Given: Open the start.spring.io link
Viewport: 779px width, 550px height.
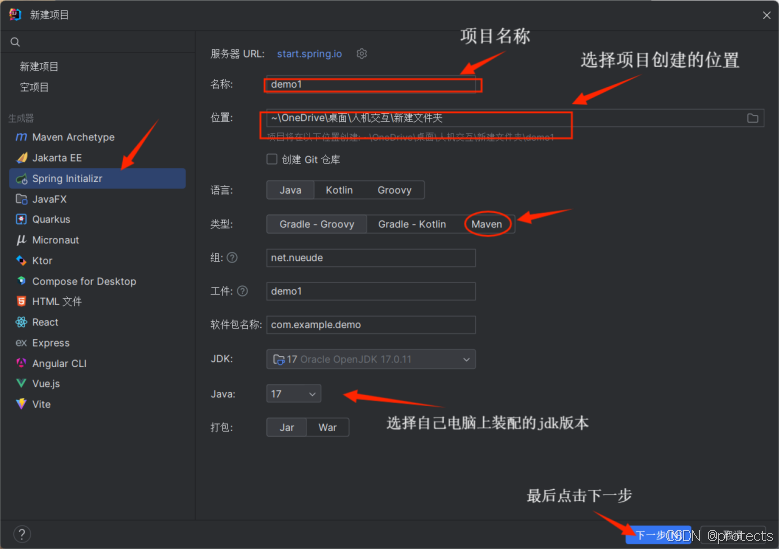Looking at the screenshot, I should [x=309, y=54].
